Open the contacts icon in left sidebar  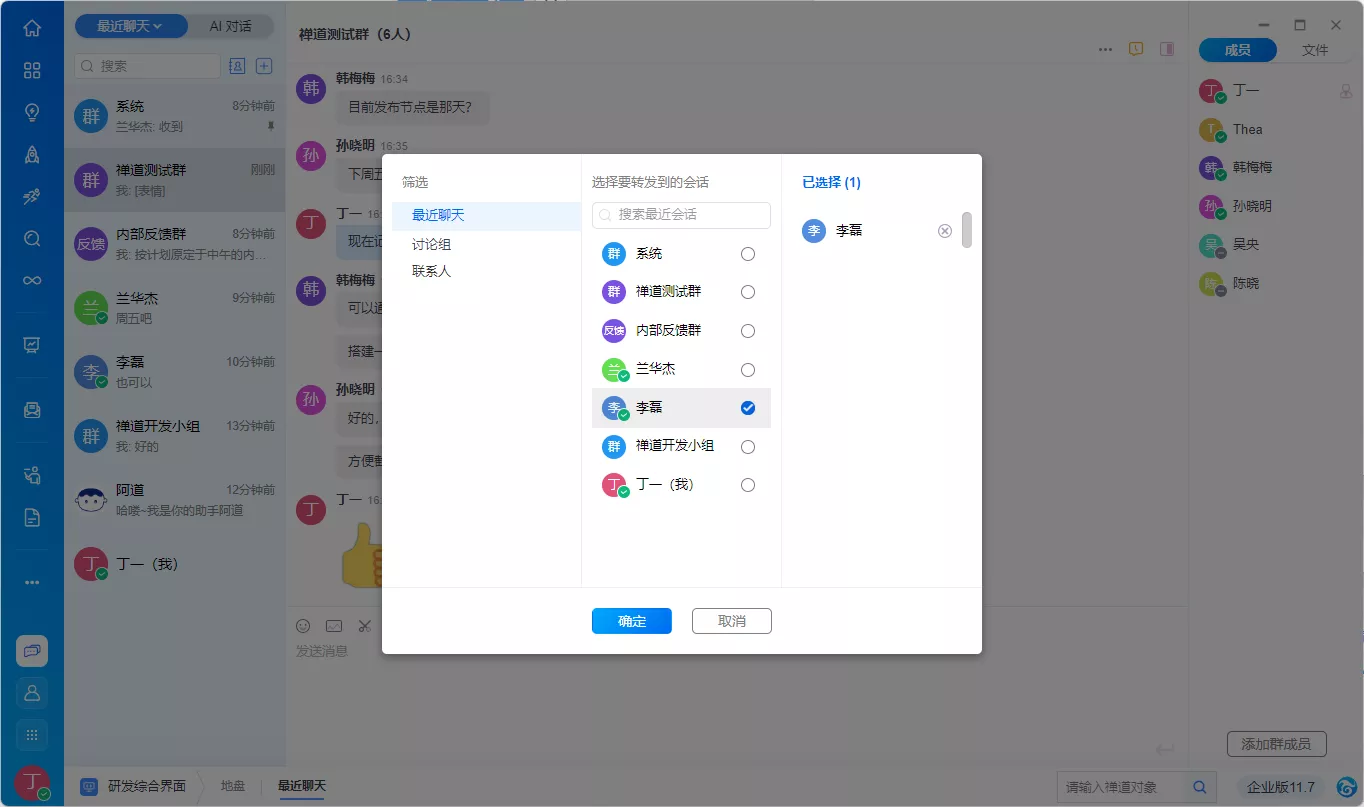[31, 693]
